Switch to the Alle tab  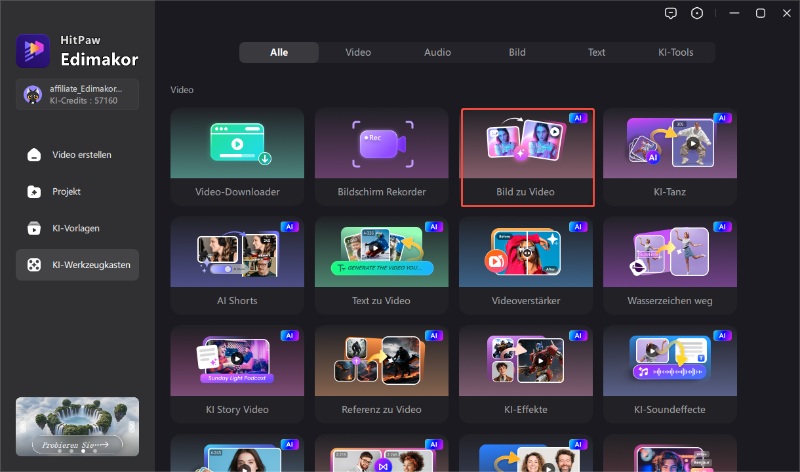pyautogui.click(x=279, y=52)
